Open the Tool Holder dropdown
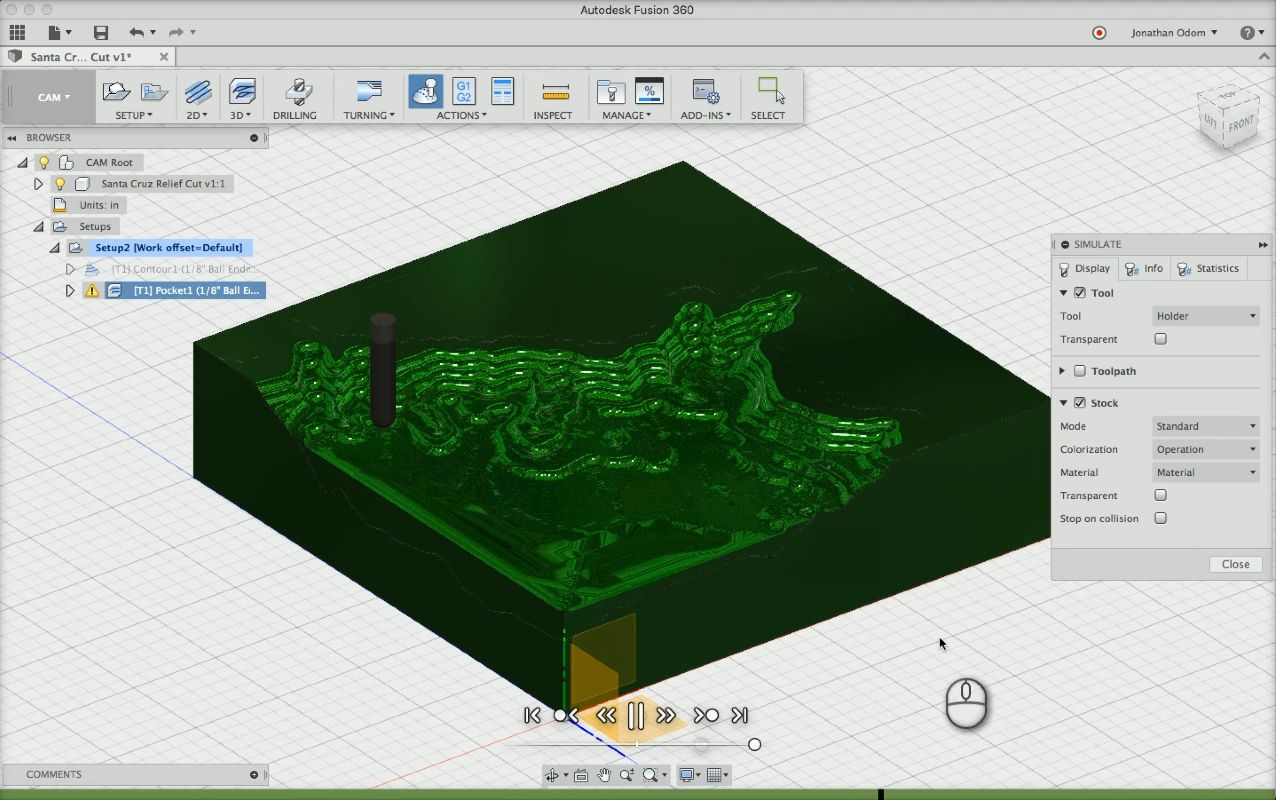This screenshot has height=800, width=1276. [x=1206, y=316]
